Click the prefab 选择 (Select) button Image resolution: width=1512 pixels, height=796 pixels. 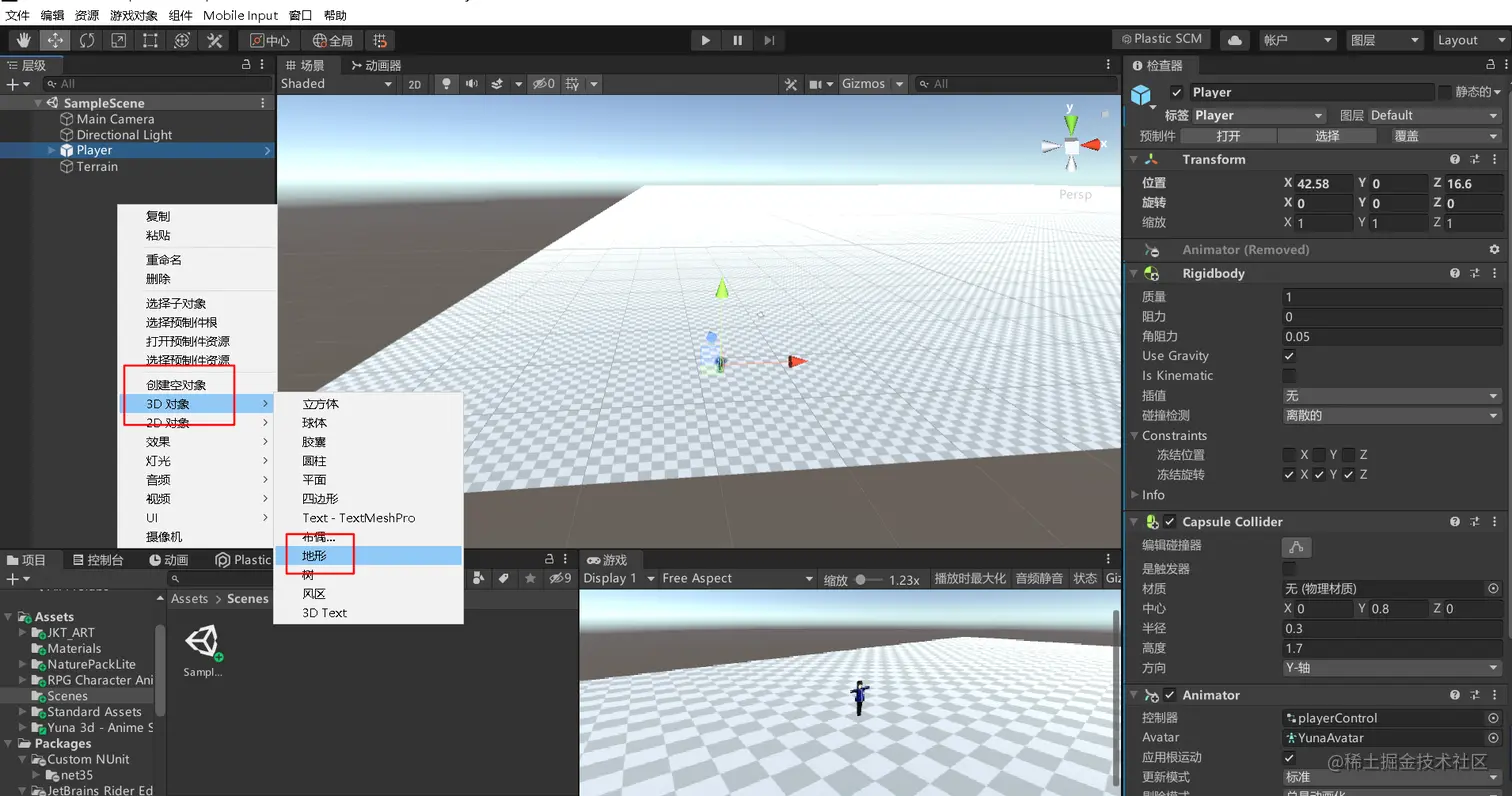(x=1327, y=136)
